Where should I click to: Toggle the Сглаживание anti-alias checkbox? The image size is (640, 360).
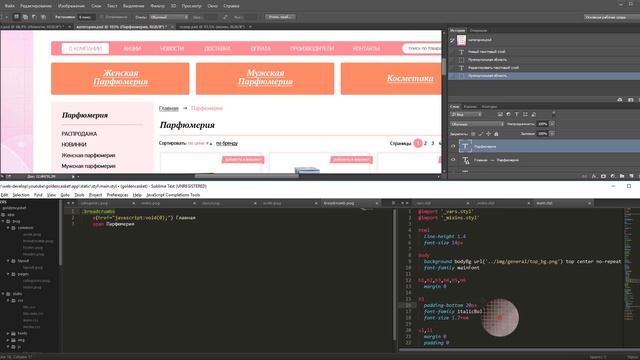coord(102,17)
